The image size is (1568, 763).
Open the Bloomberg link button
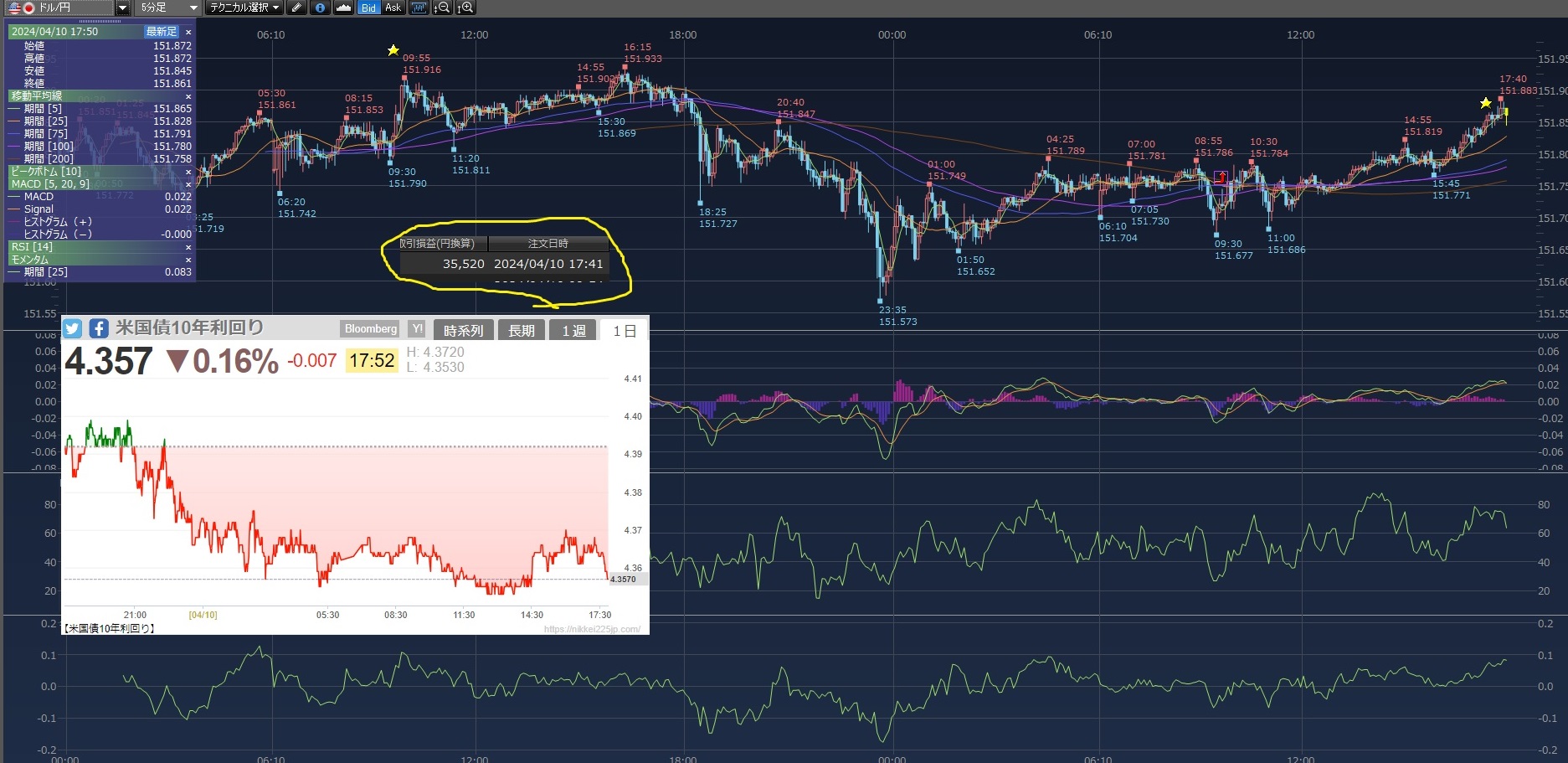point(371,329)
